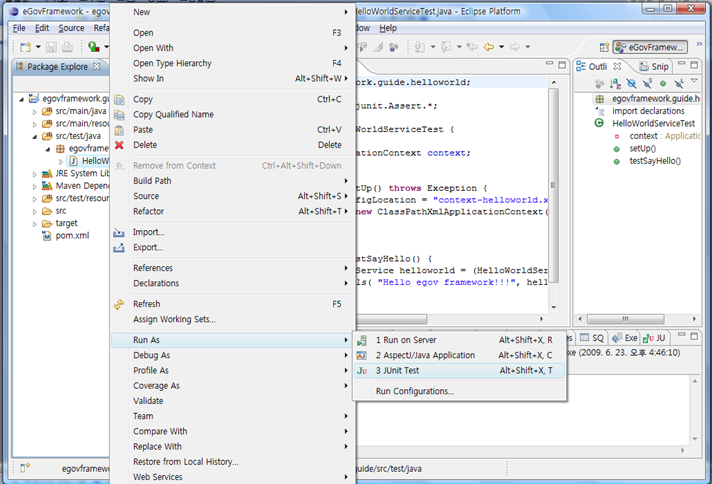Click the Back navigation arrow in toolbar
Image resolution: width=712 pixels, height=484 pixels.
point(490,47)
